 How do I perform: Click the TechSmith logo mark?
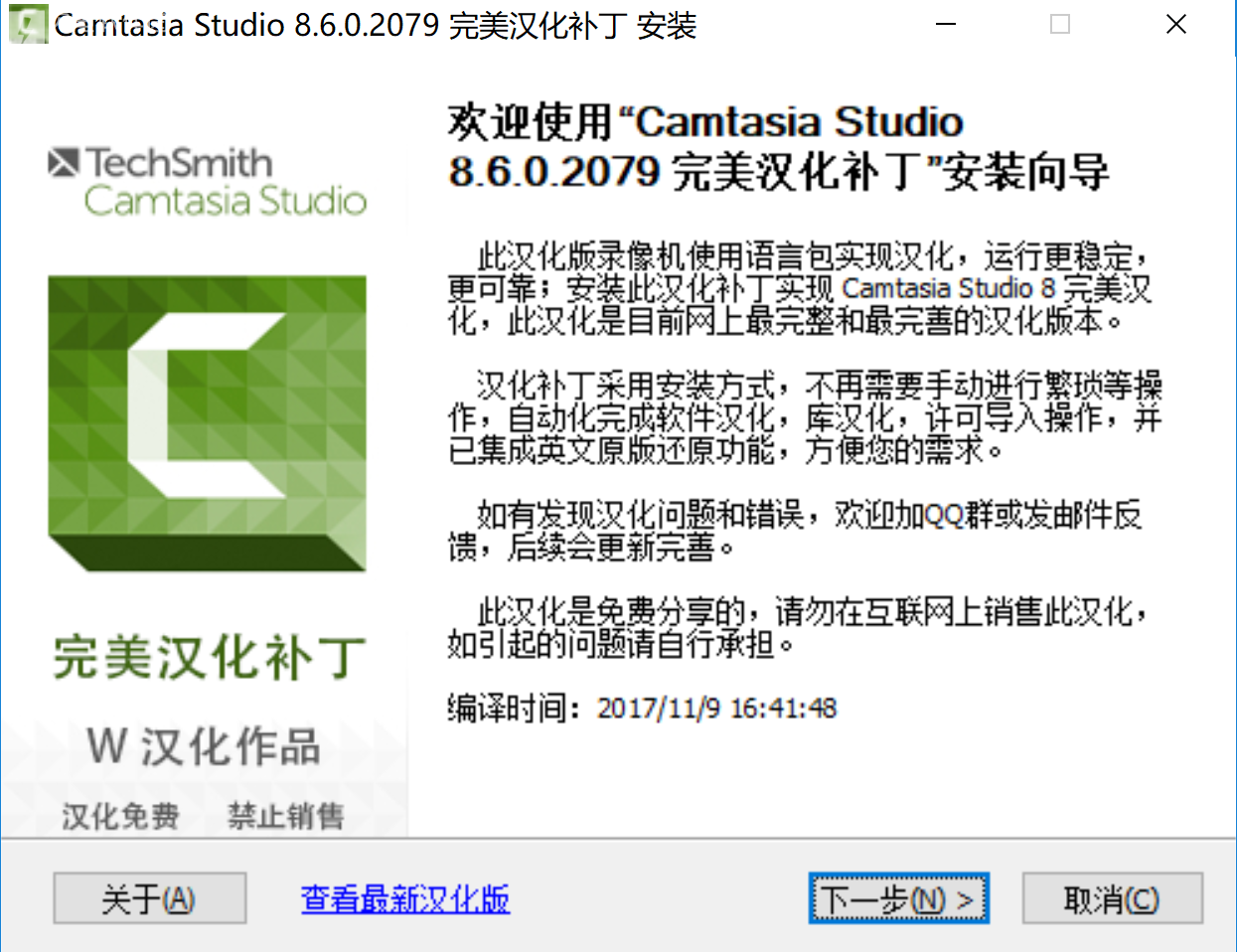tap(64, 162)
